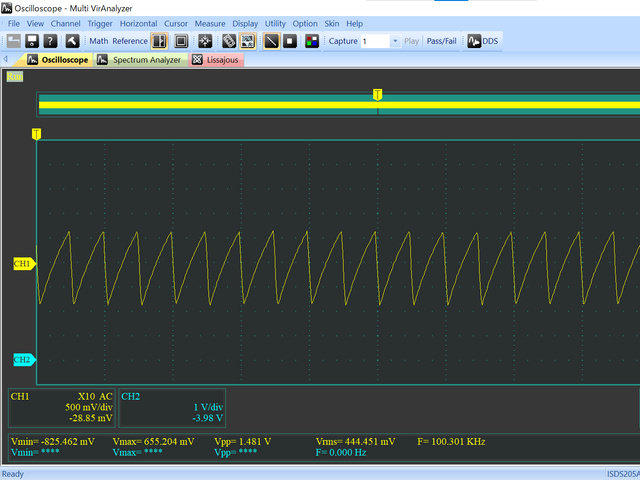Click the stop acquisition square icon
The image size is (640, 480).
(290, 41)
